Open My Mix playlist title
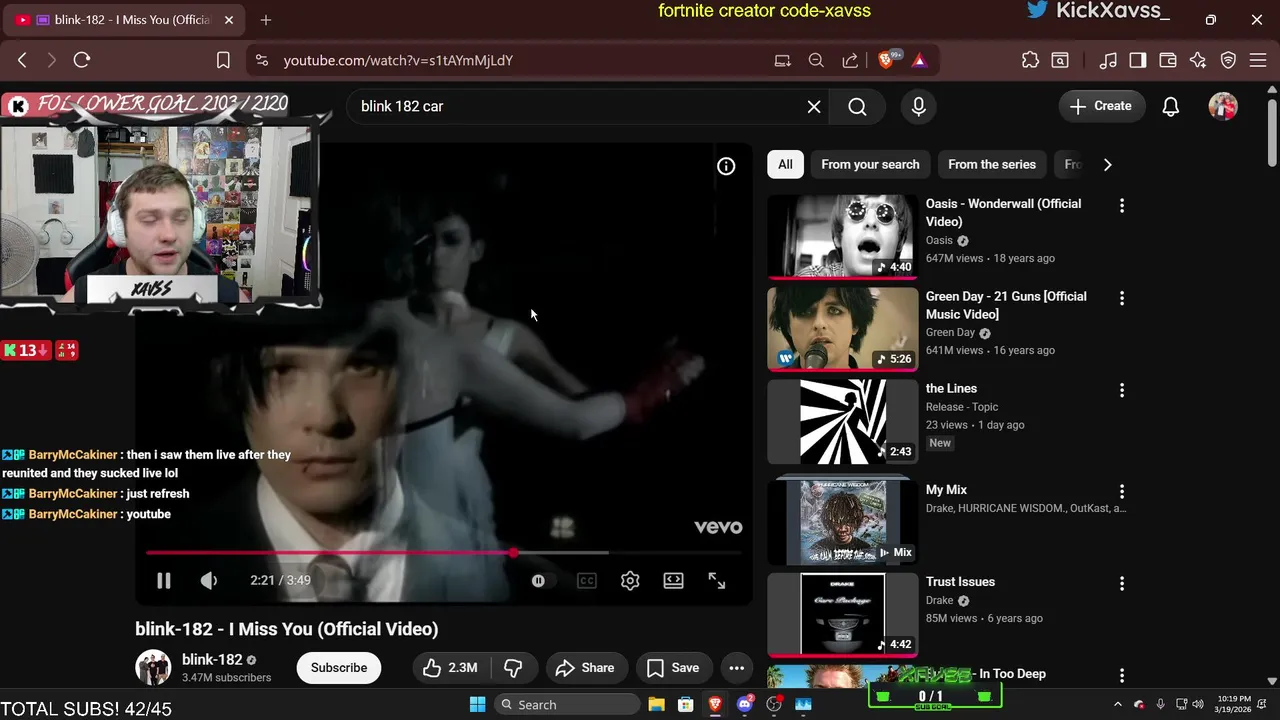Screen dimensions: 1280x720 pyautogui.click(x=946, y=490)
